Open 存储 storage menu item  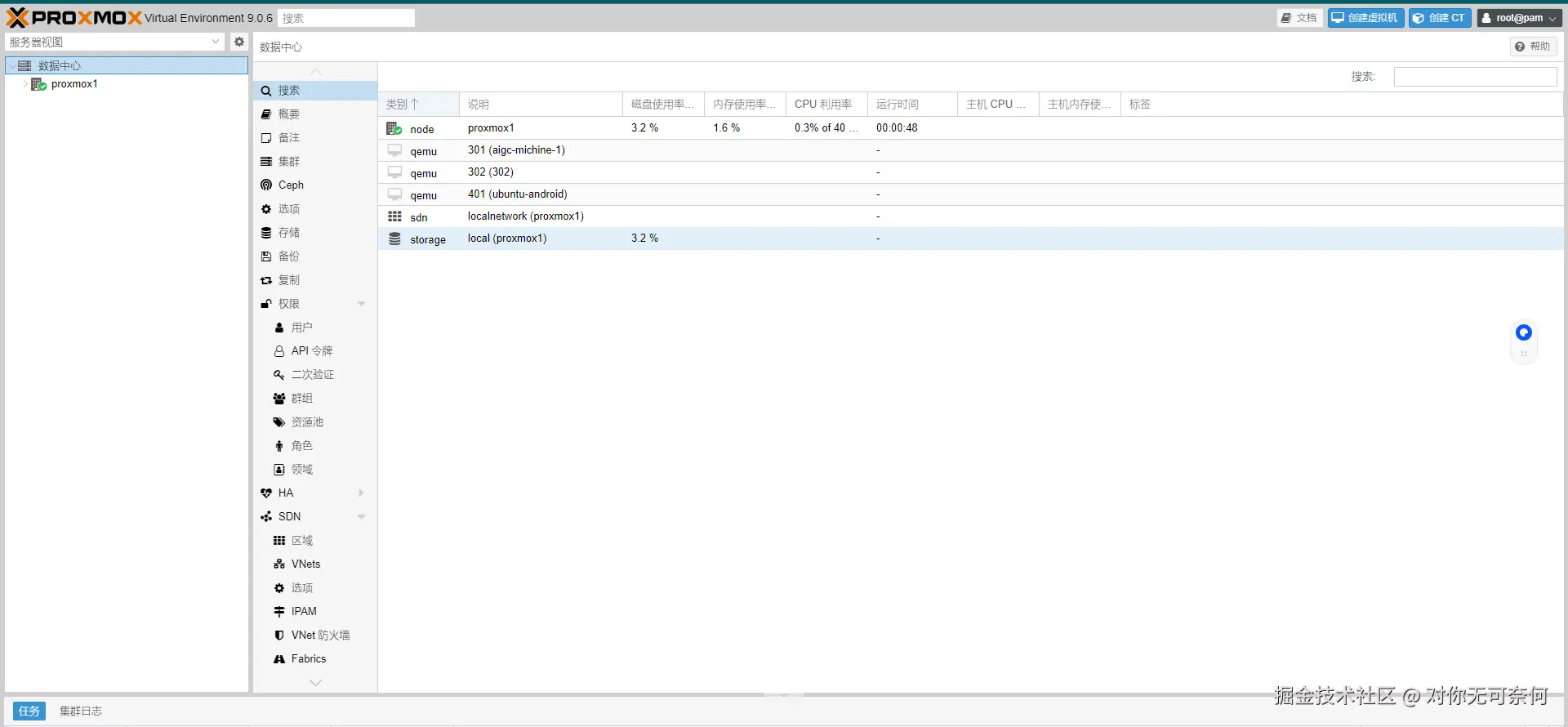tap(315, 233)
